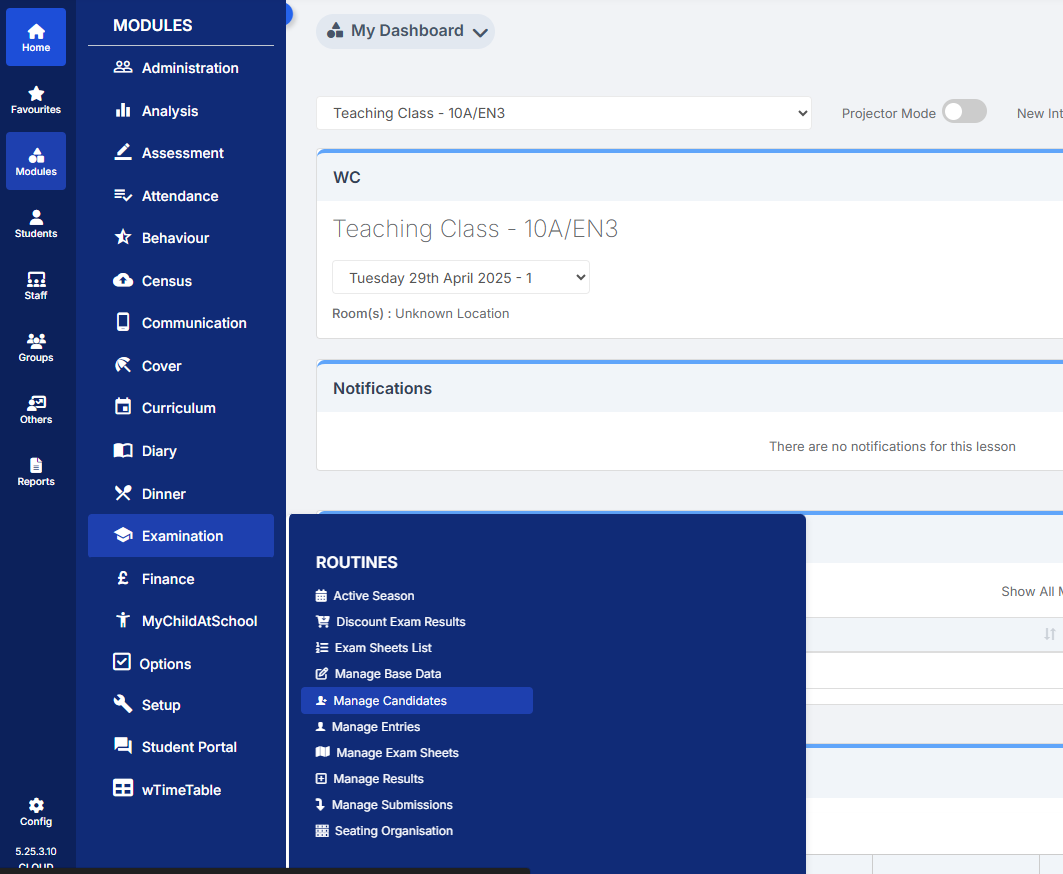Open the Finance module
The width and height of the screenshot is (1063, 874).
(x=168, y=579)
